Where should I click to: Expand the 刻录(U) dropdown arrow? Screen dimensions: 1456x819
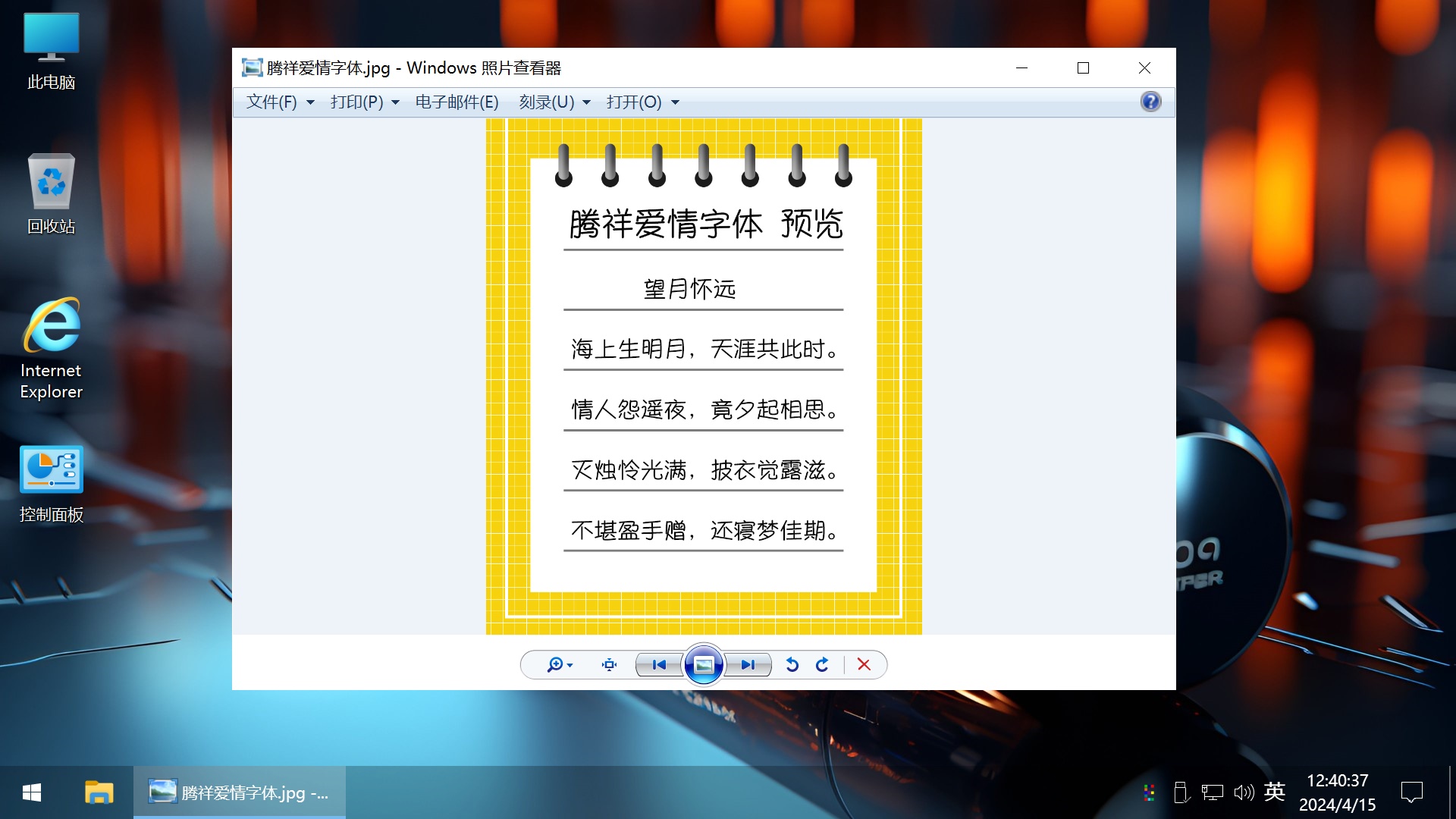586,102
